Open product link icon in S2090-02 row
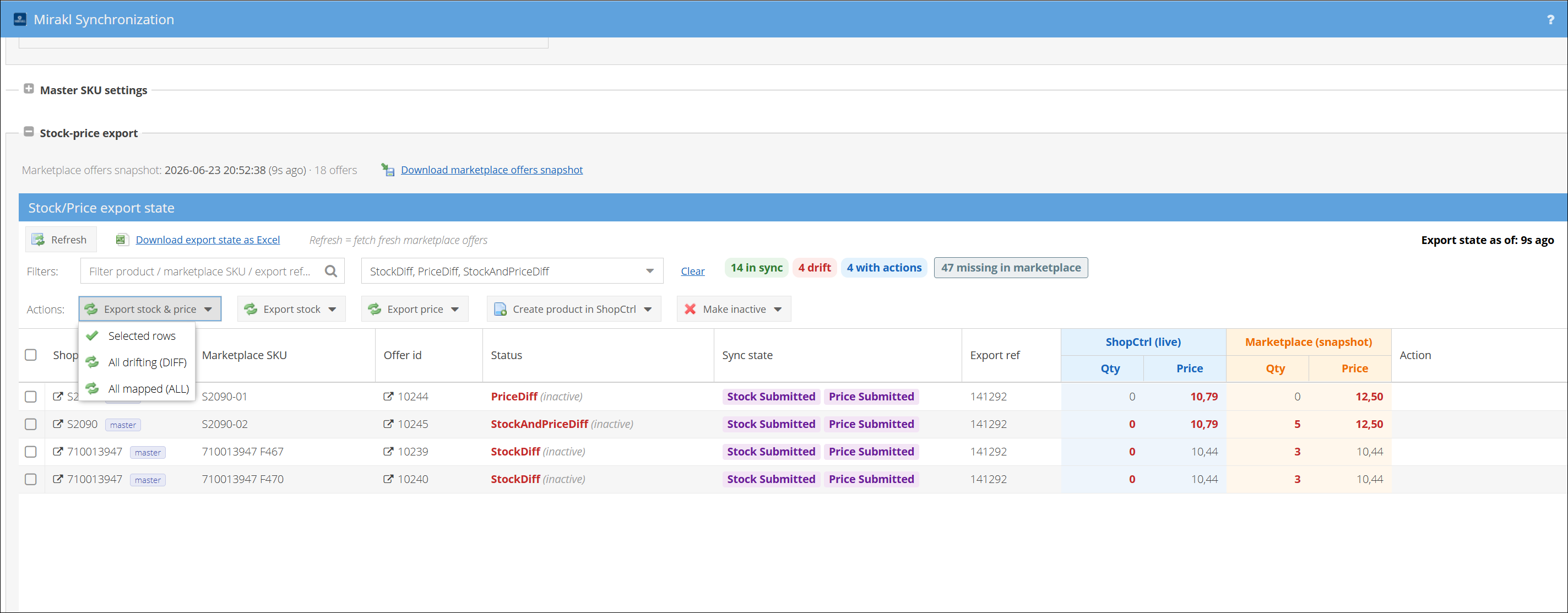The height and width of the screenshot is (613, 1568). (58, 424)
